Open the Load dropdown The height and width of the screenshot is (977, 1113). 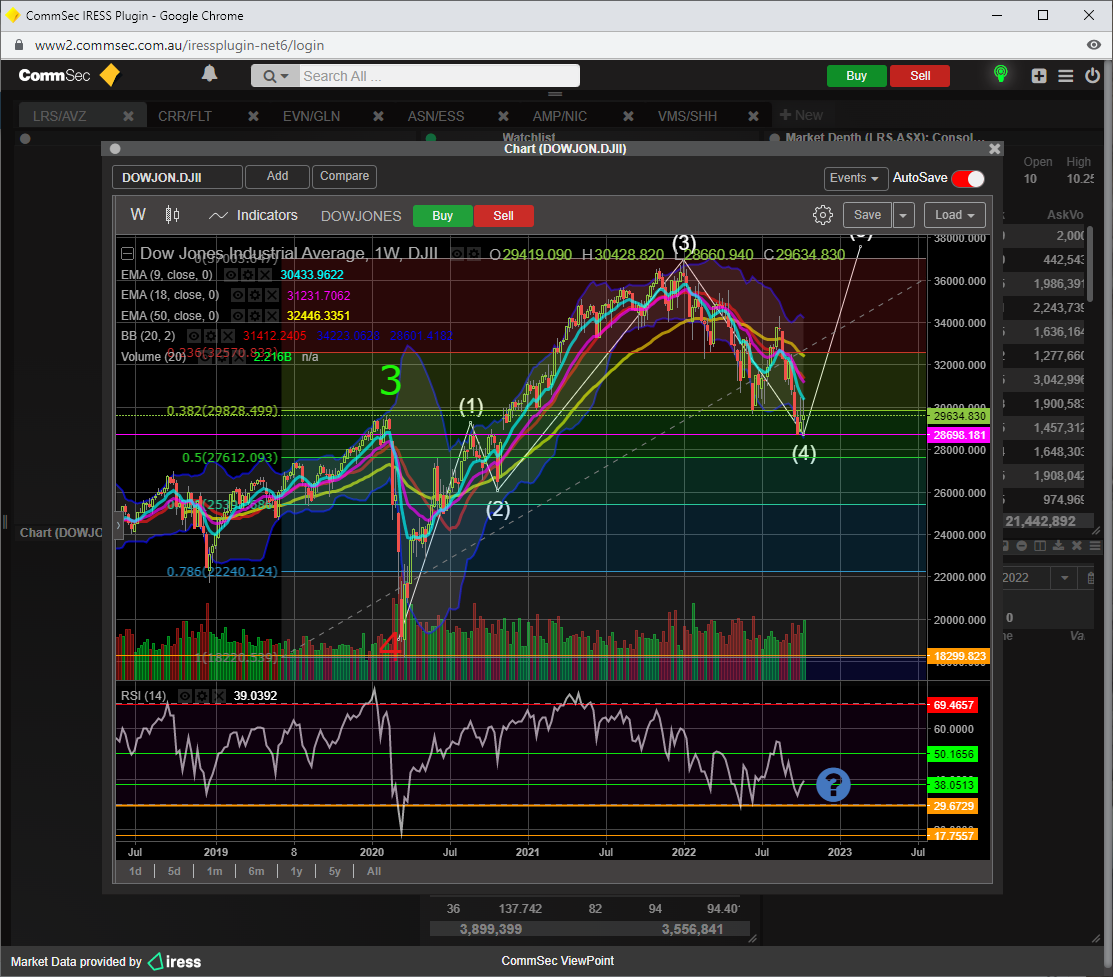(954, 215)
